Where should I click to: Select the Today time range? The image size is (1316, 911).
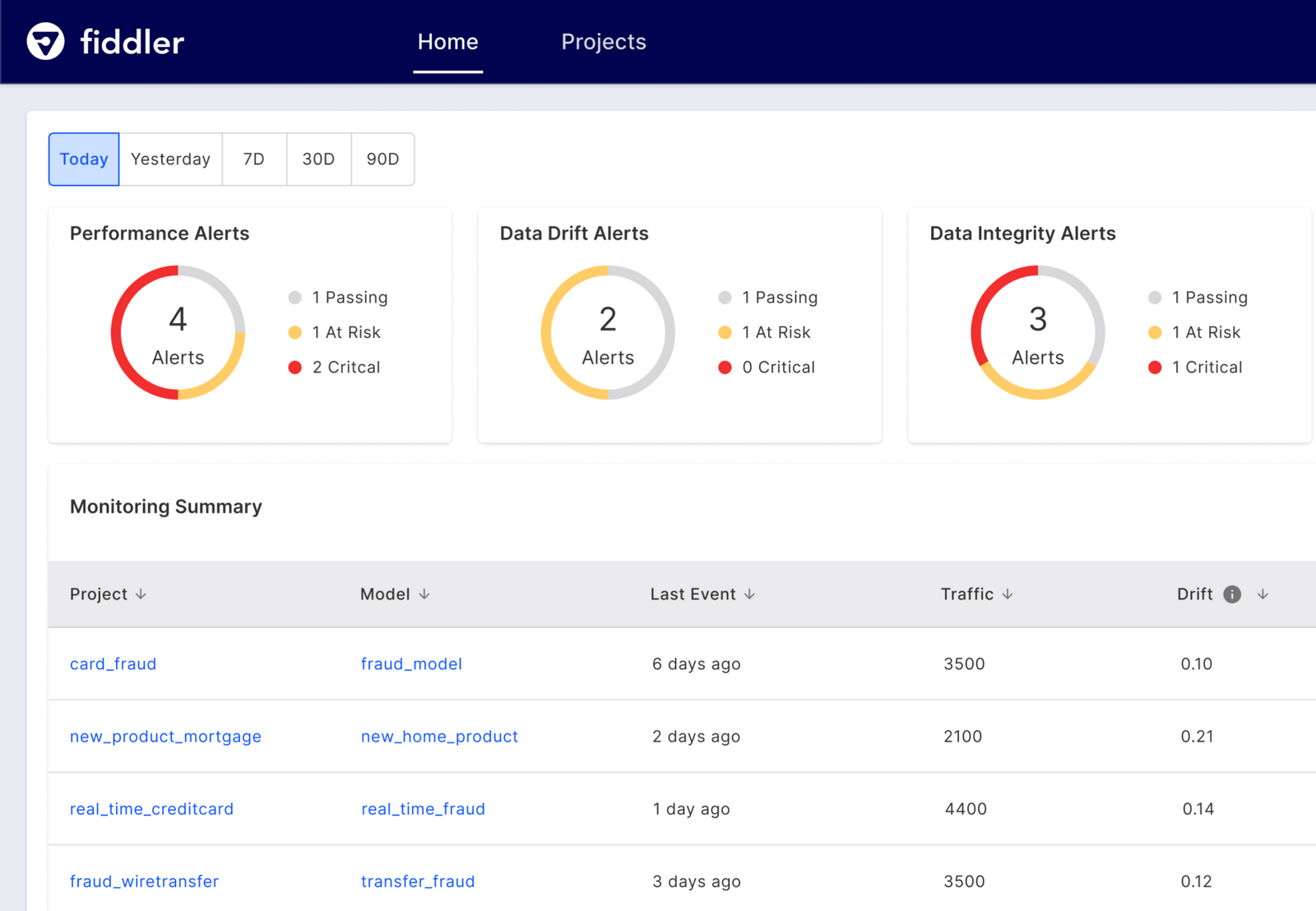tap(83, 159)
